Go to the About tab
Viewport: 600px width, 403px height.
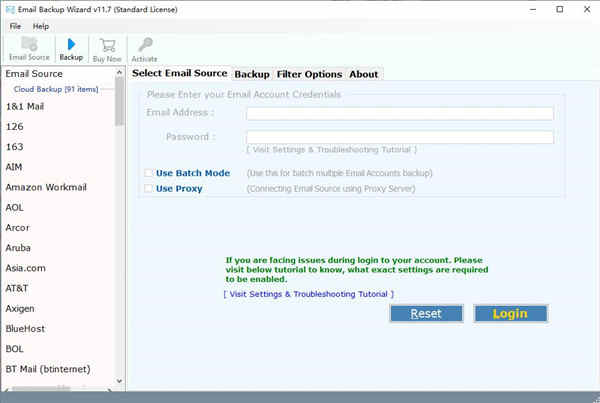click(x=364, y=74)
